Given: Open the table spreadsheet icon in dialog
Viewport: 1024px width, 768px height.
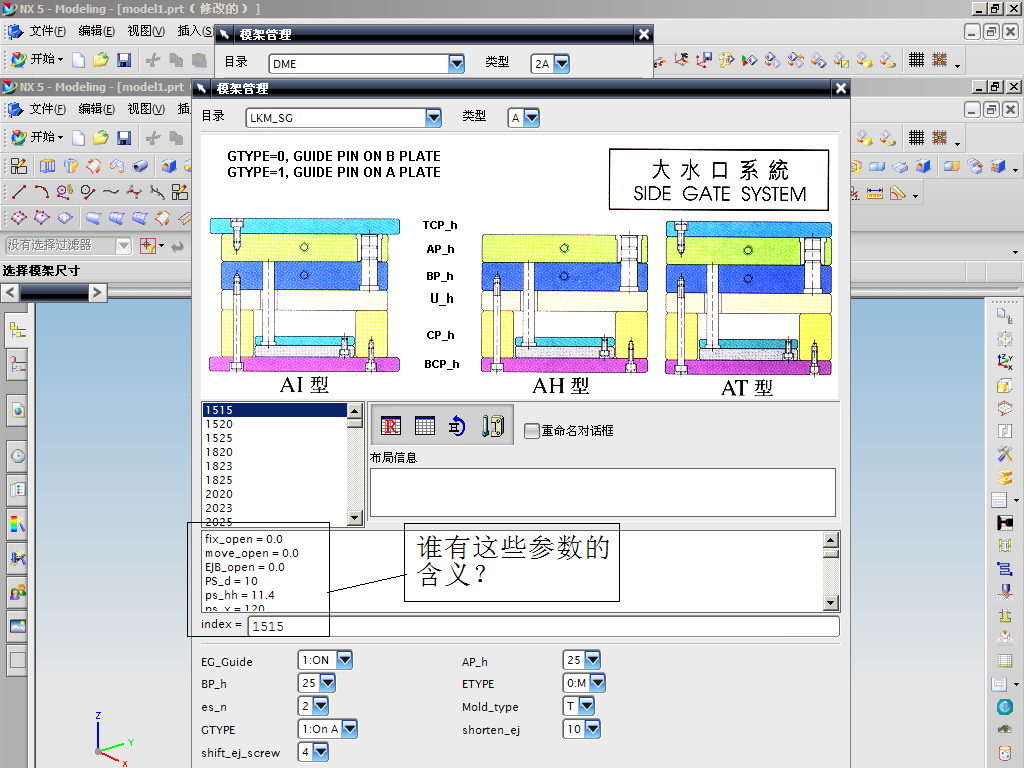Looking at the screenshot, I should point(424,426).
